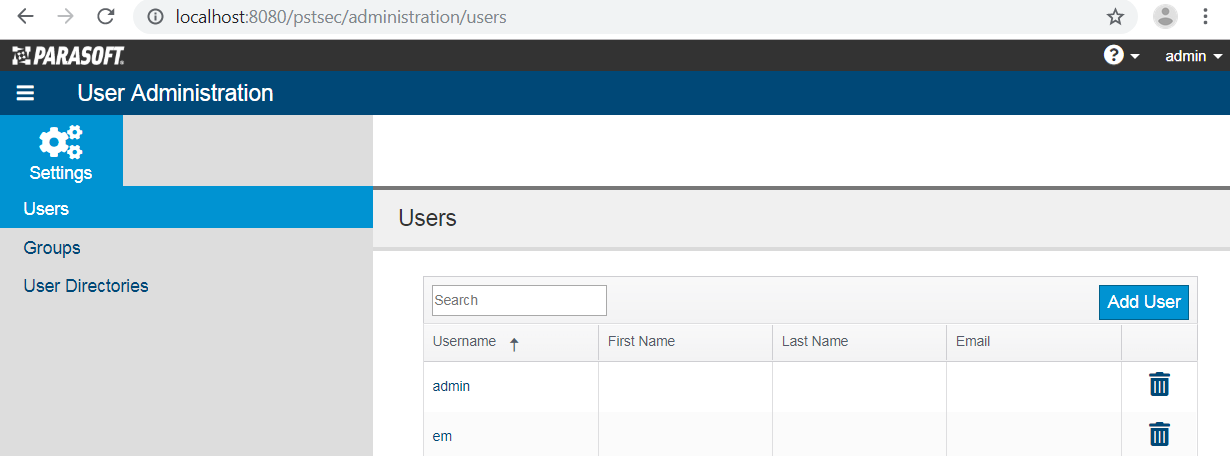Select User Directories in the sidebar
The width and height of the screenshot is (1230, 456).
coord(86,285)
